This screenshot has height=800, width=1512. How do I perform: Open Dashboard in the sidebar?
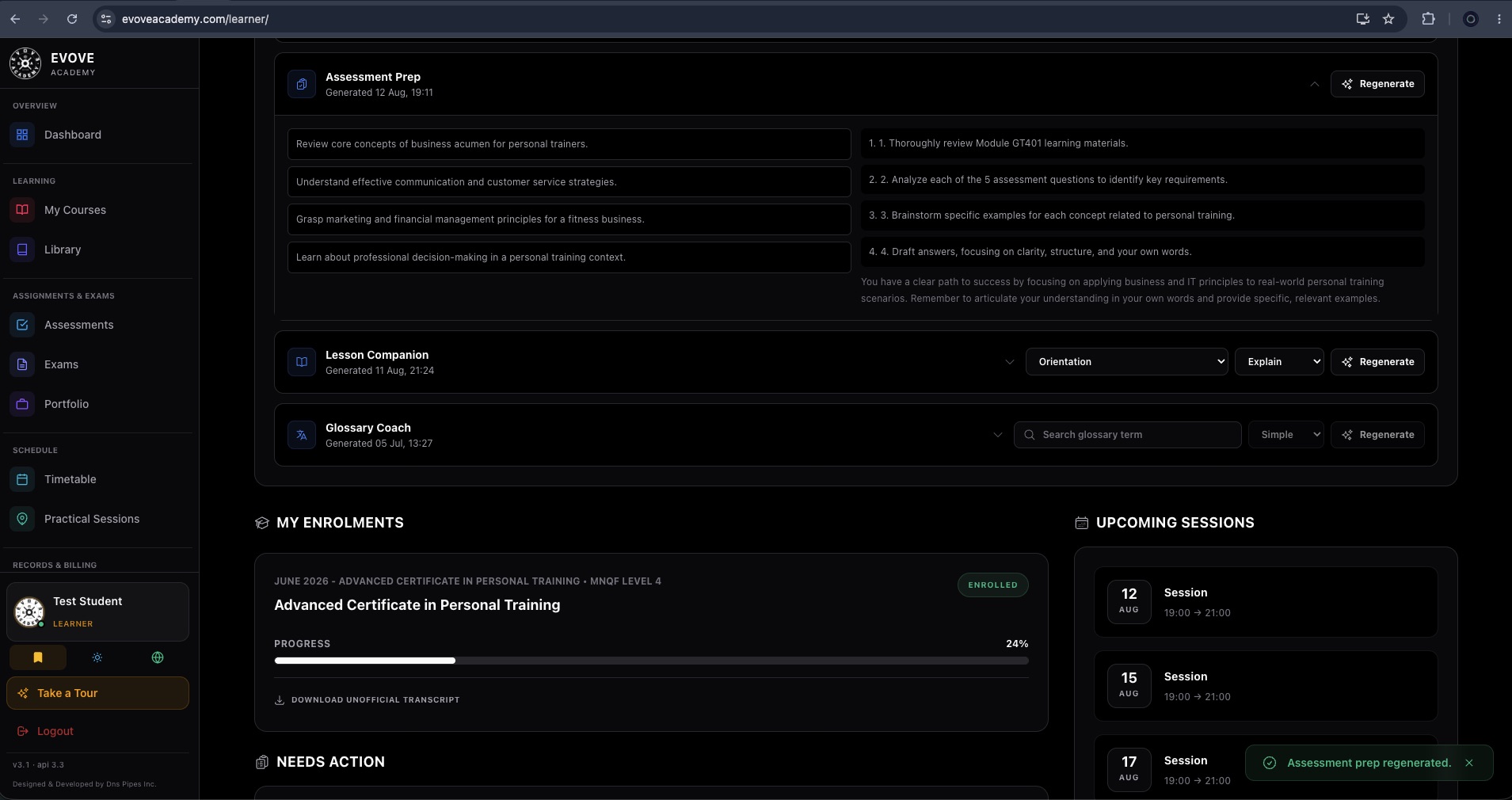click(x=99, y=135)
